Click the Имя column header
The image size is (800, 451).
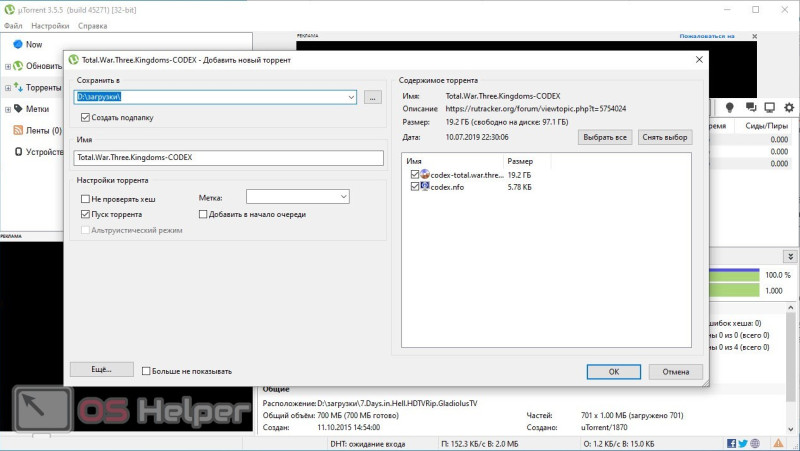pyautogui.click(x=453, y=161)
